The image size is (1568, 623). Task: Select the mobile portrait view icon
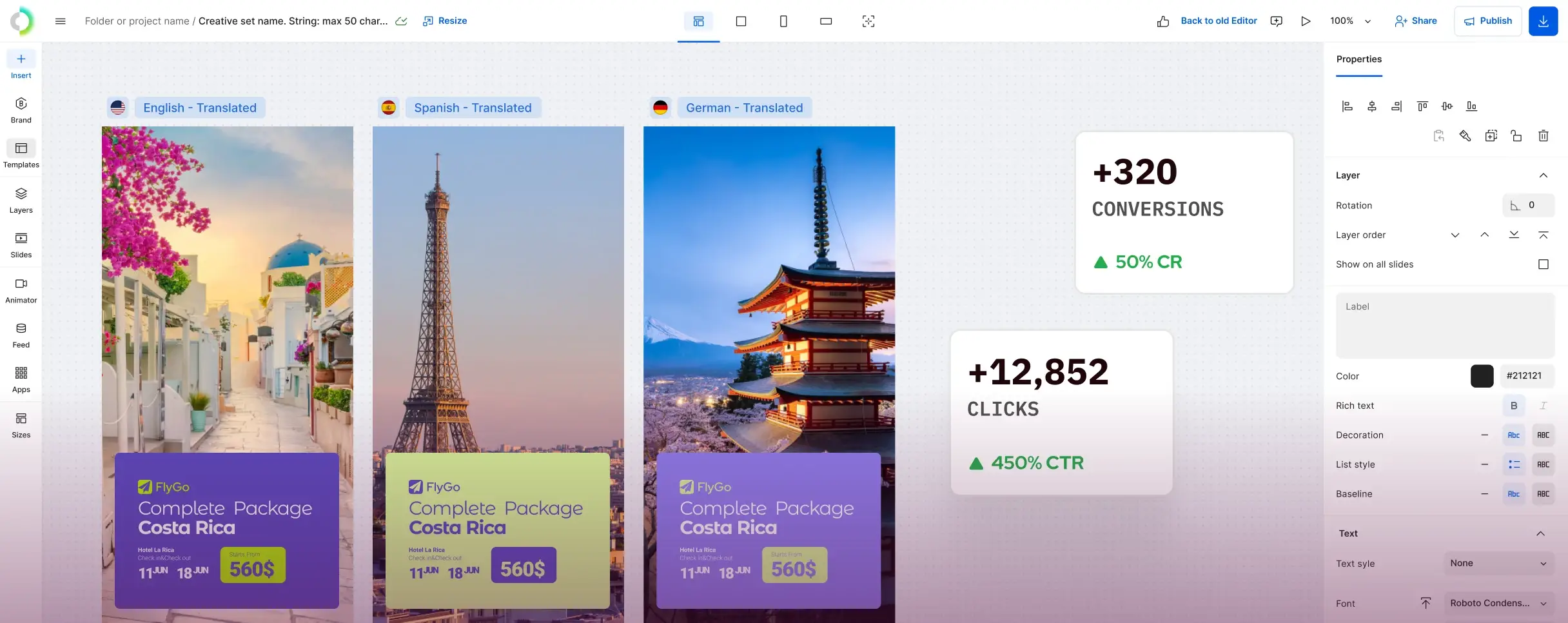click(x=783, y=21)
